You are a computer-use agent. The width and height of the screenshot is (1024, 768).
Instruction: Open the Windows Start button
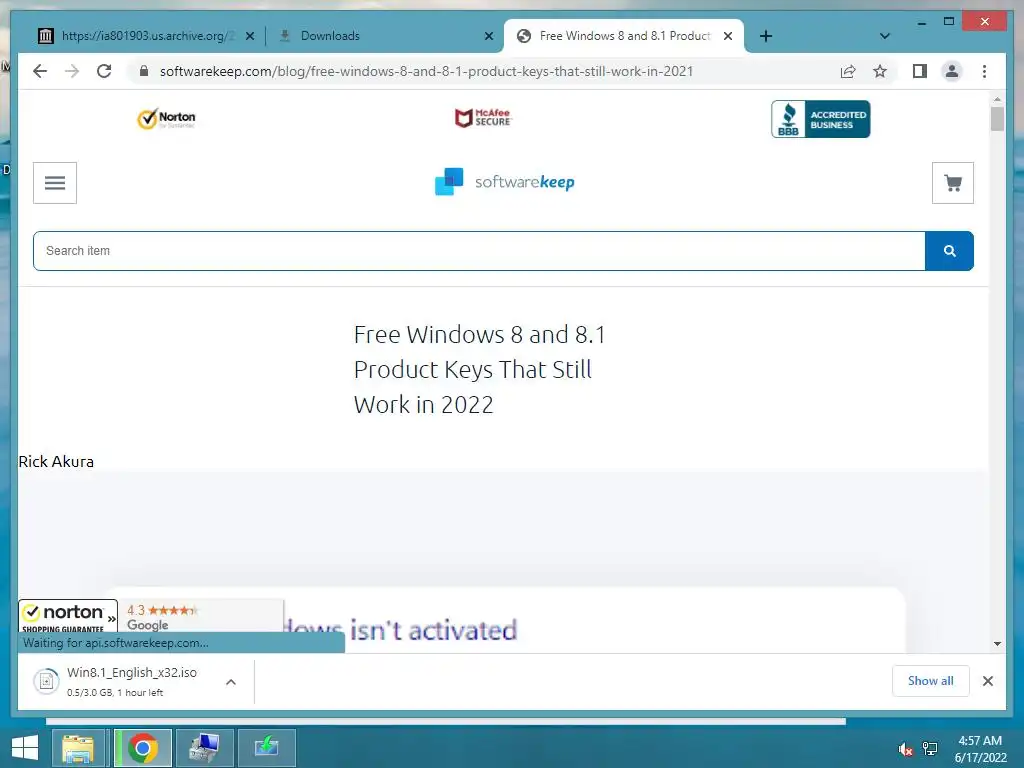click(x=25, y=748)
